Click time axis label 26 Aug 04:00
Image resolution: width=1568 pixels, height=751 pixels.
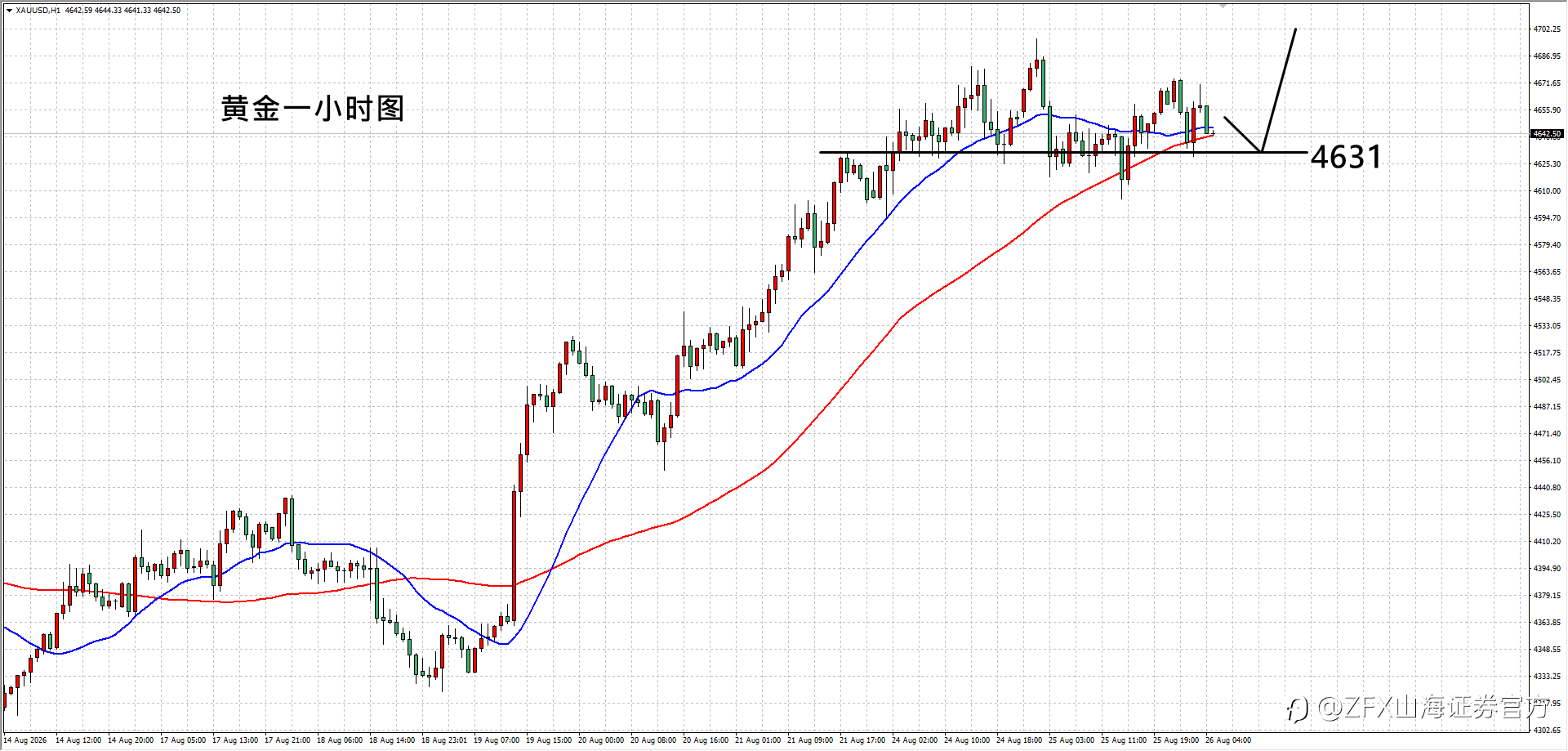pyautogui.click(x=1228, y=741)
